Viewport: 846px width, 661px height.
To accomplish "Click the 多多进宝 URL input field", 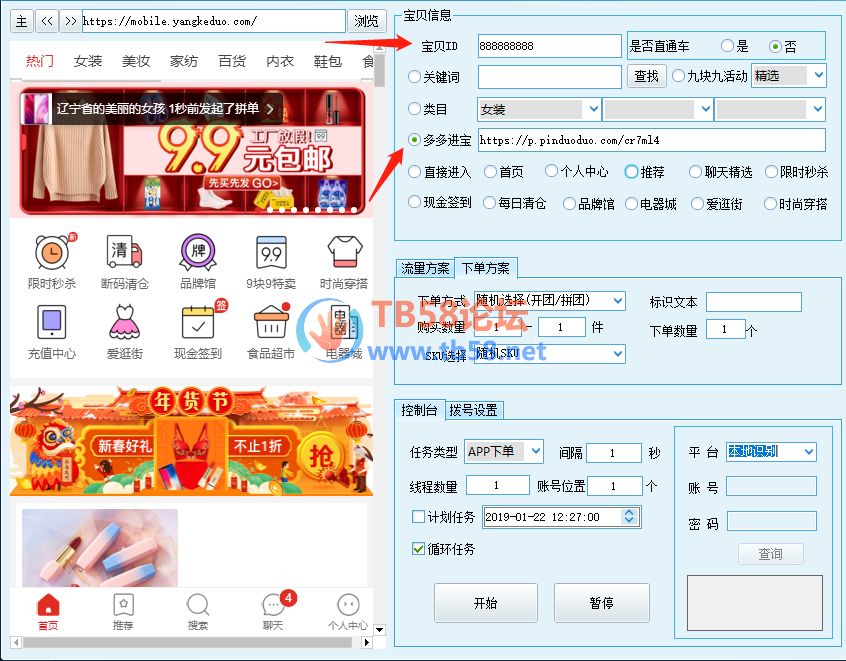I will pos(652,140).
